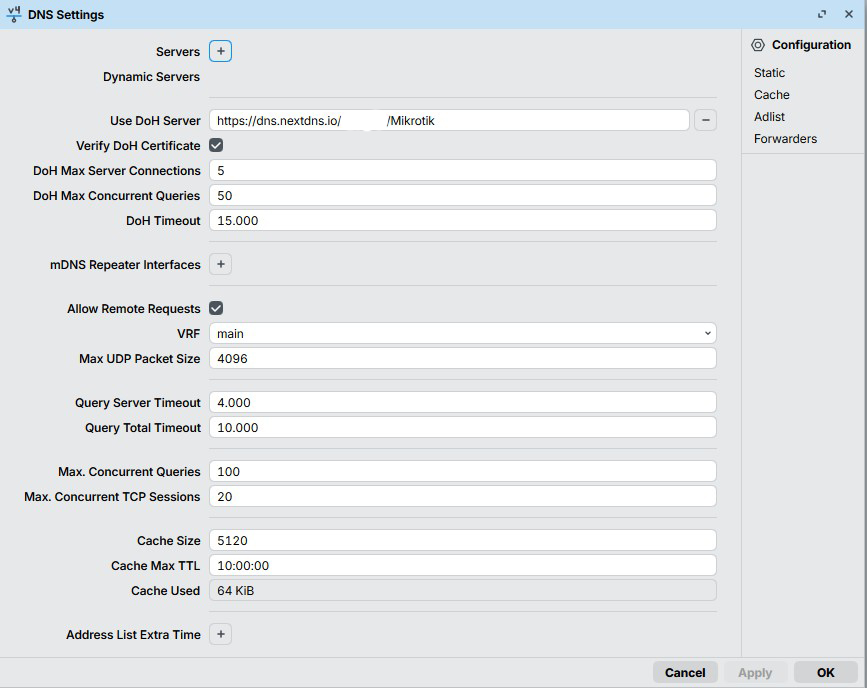867x688 pixels.
Task: Remove the DoH server entry
Action: tap(706, 120)
